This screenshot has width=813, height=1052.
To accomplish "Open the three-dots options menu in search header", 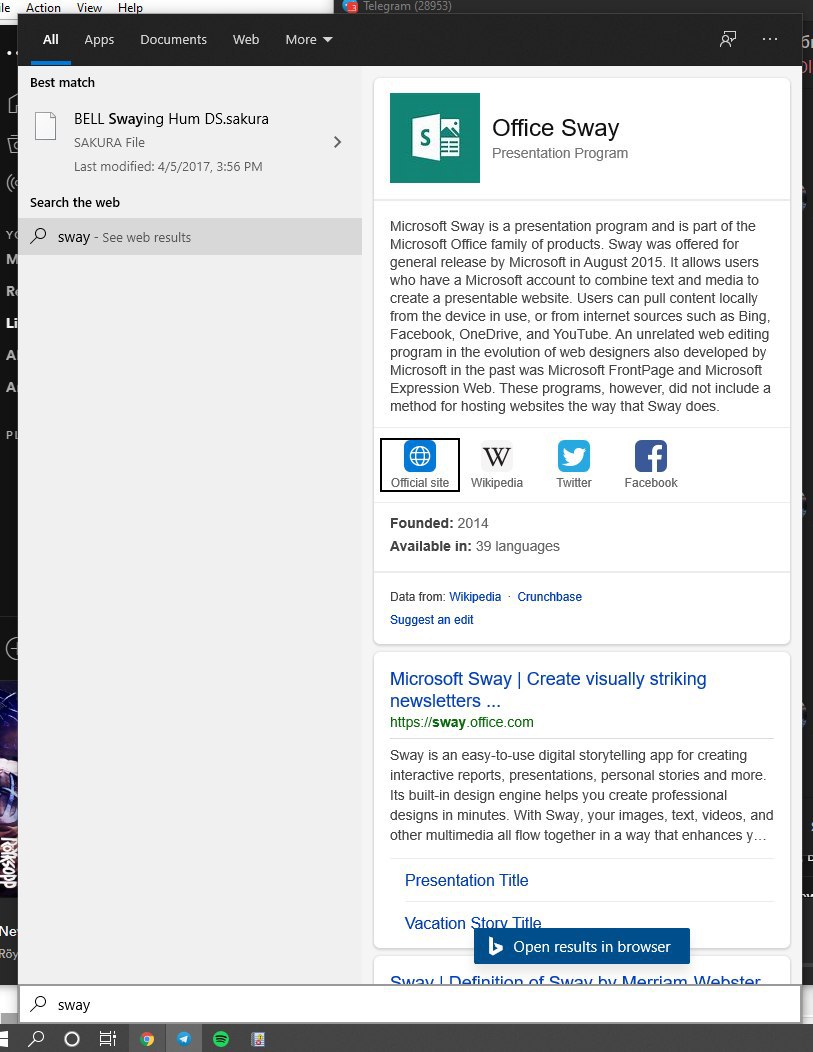I will coord(770,39).
